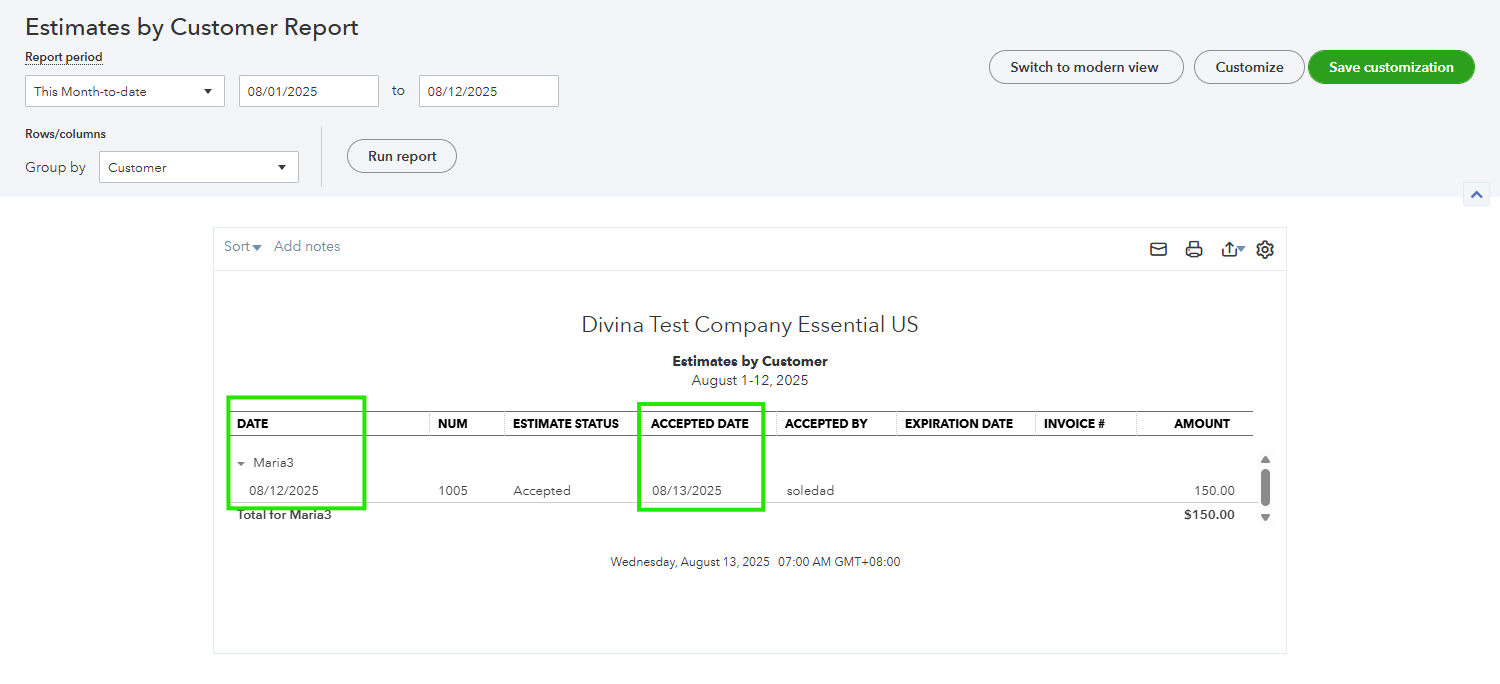
Task: Click the Run report button
Action: point(402,156)
